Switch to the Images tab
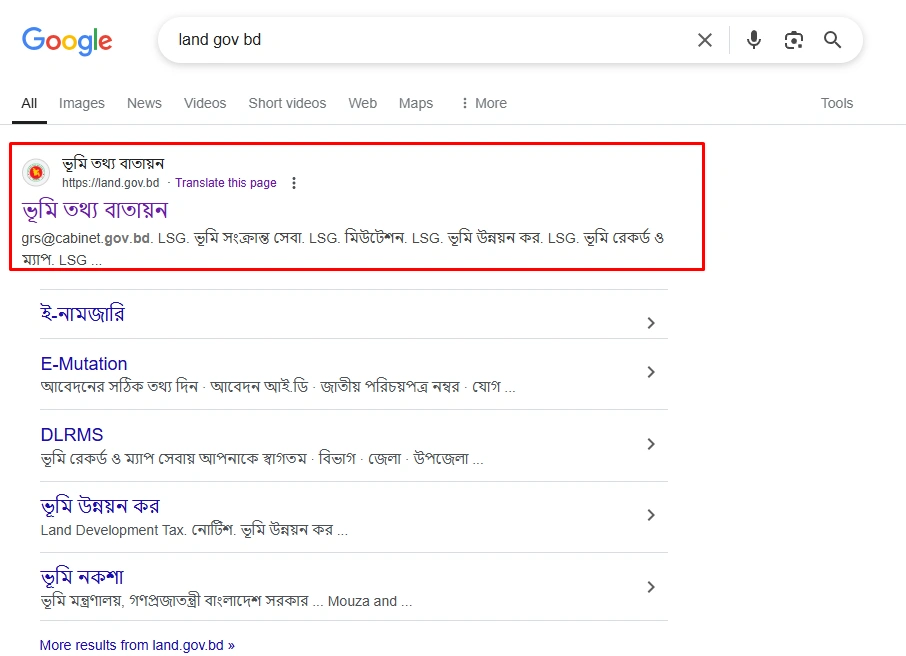The width and height of the screenshot is (906, 656). (81, 103)
